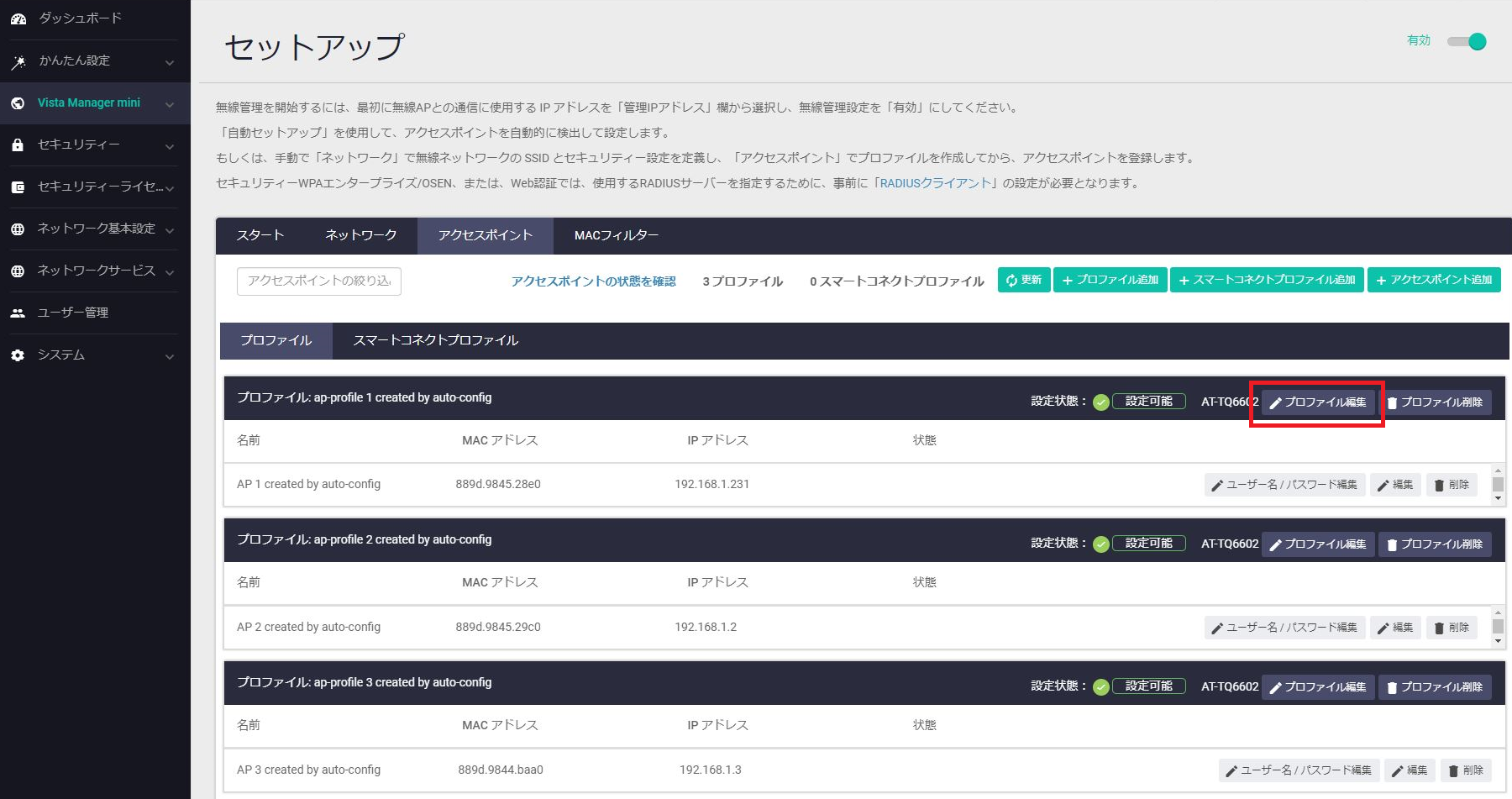Open the スマートコネクトプロファイル sub-tab
This screenshot has width=1512, height=799.
pyautogui.click(x=435, y=340)
